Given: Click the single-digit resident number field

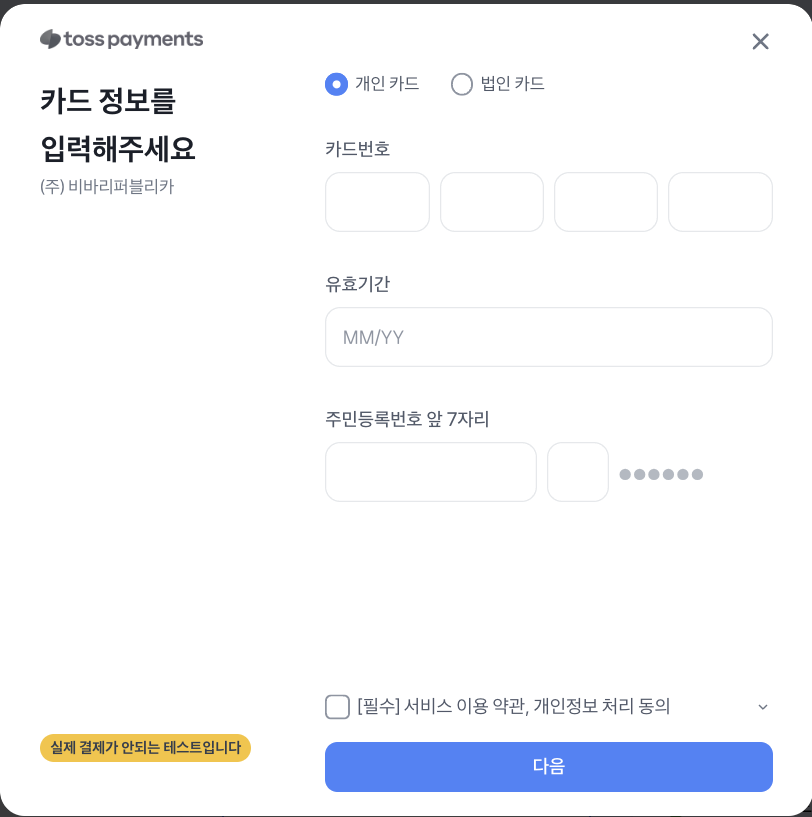Looking at the screenshot, I should (x=577, y=472).
